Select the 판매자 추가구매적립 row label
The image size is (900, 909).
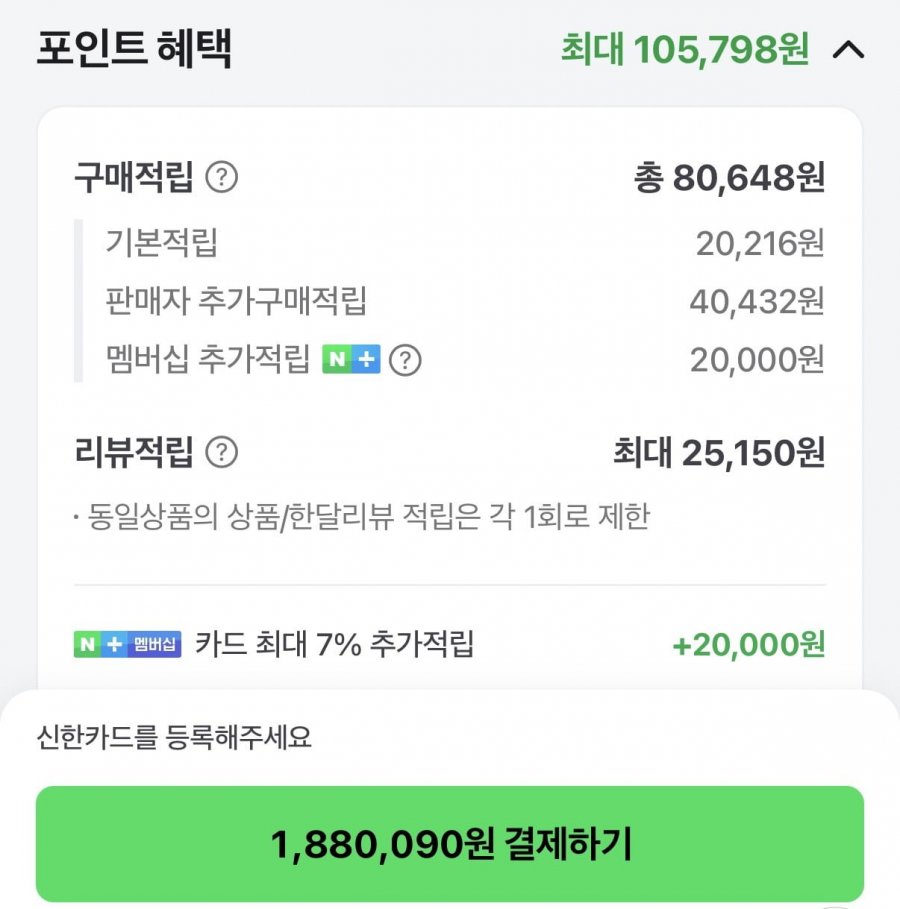[236, 300]
